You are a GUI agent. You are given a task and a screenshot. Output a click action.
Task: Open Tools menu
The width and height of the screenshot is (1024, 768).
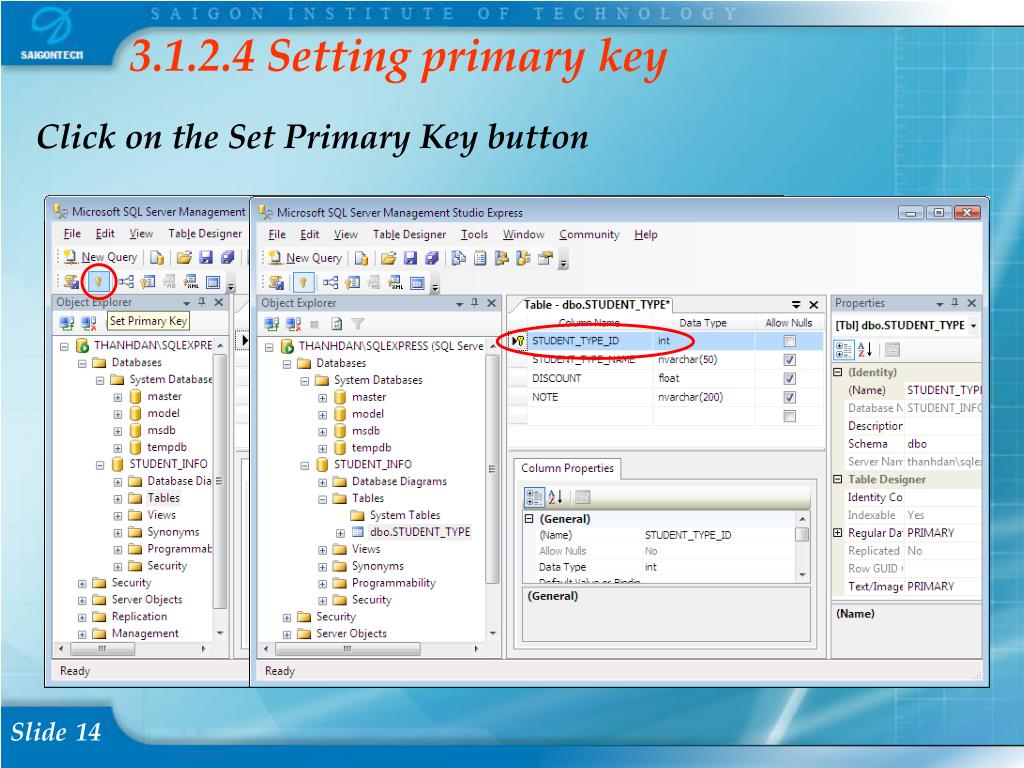pyautogui.click(x=474, y=234)
